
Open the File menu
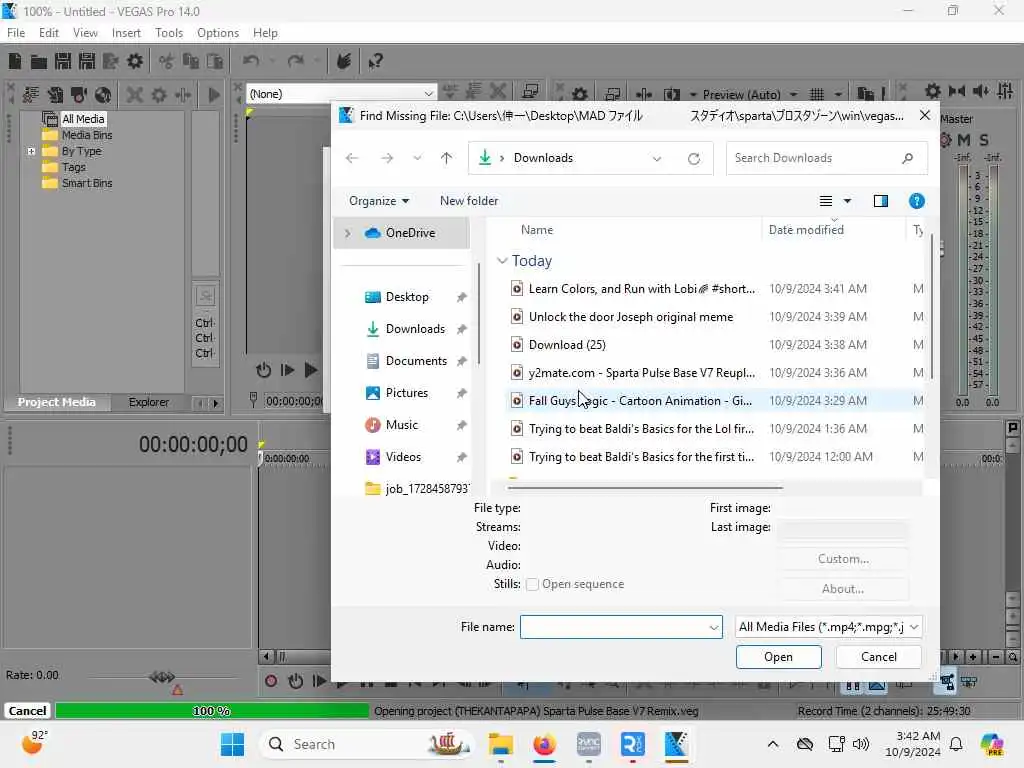16,33
